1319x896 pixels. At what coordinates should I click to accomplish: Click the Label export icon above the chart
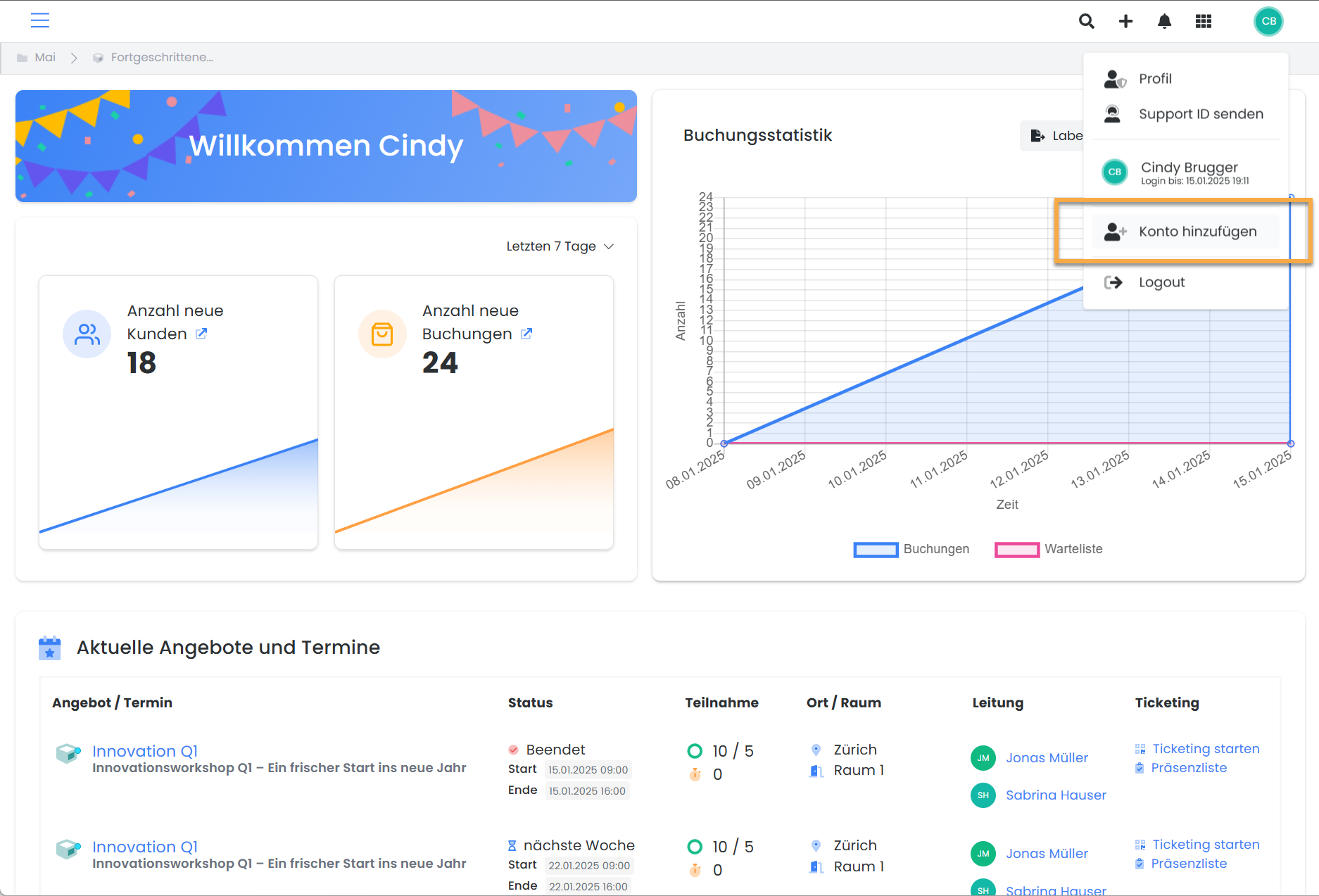tap(1037, 135)
